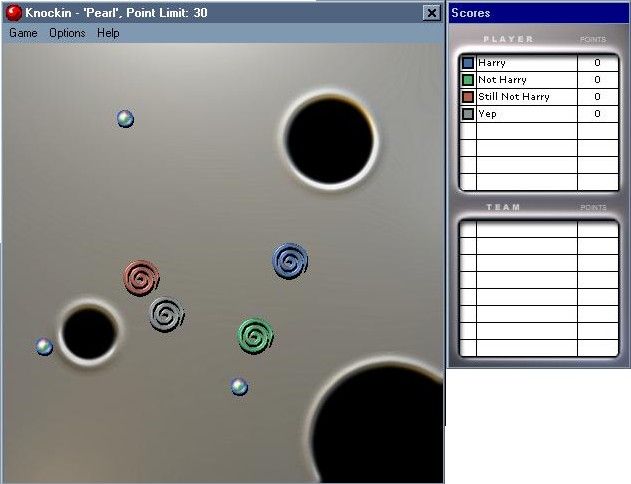Select the Still Not Harry player name
This screenshot has height=484, width=631.
pyautogui.click(x=514, y=97)
